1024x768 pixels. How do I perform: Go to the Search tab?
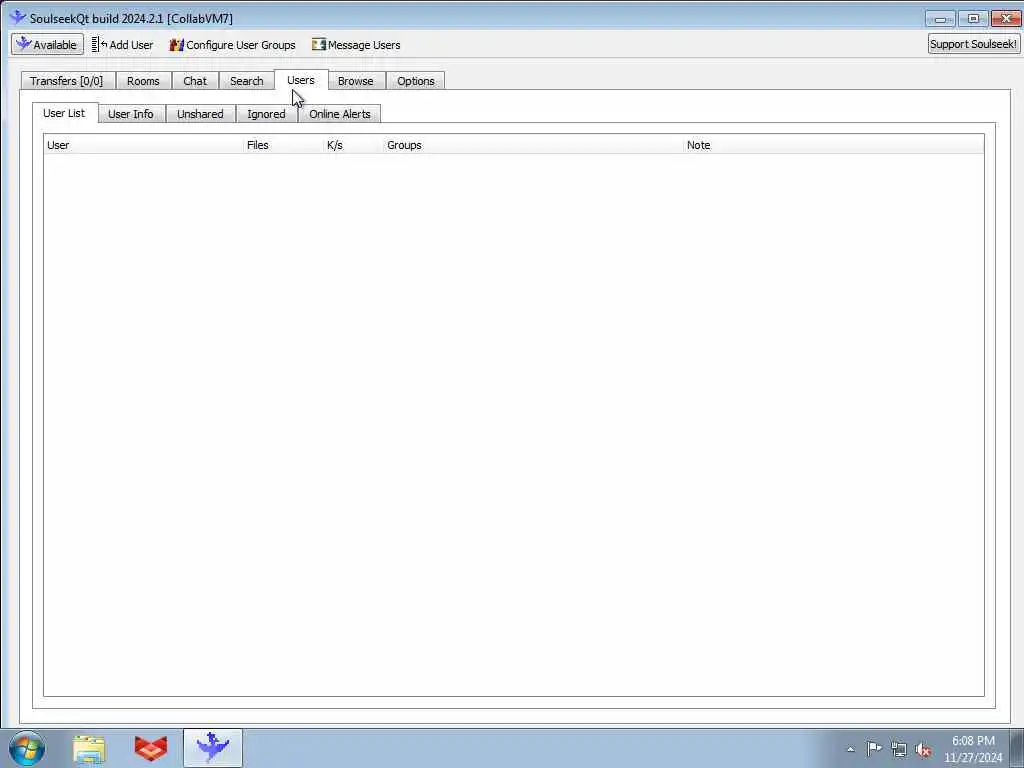246,81
